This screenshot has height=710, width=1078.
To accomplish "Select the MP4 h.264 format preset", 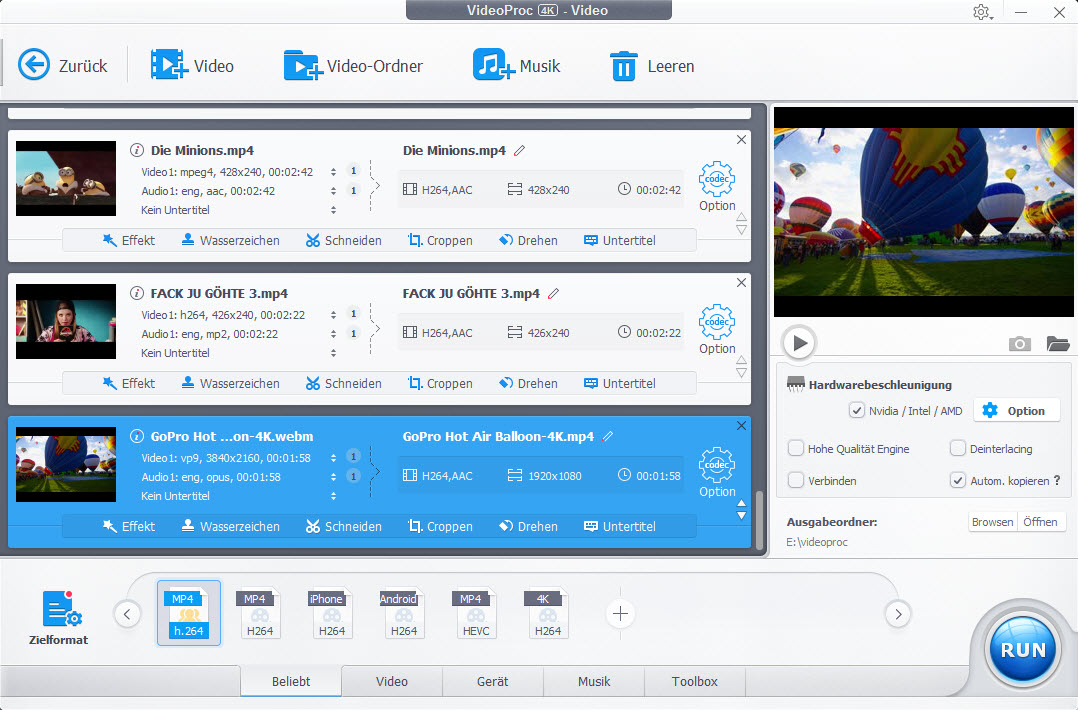I will (188, 613).
